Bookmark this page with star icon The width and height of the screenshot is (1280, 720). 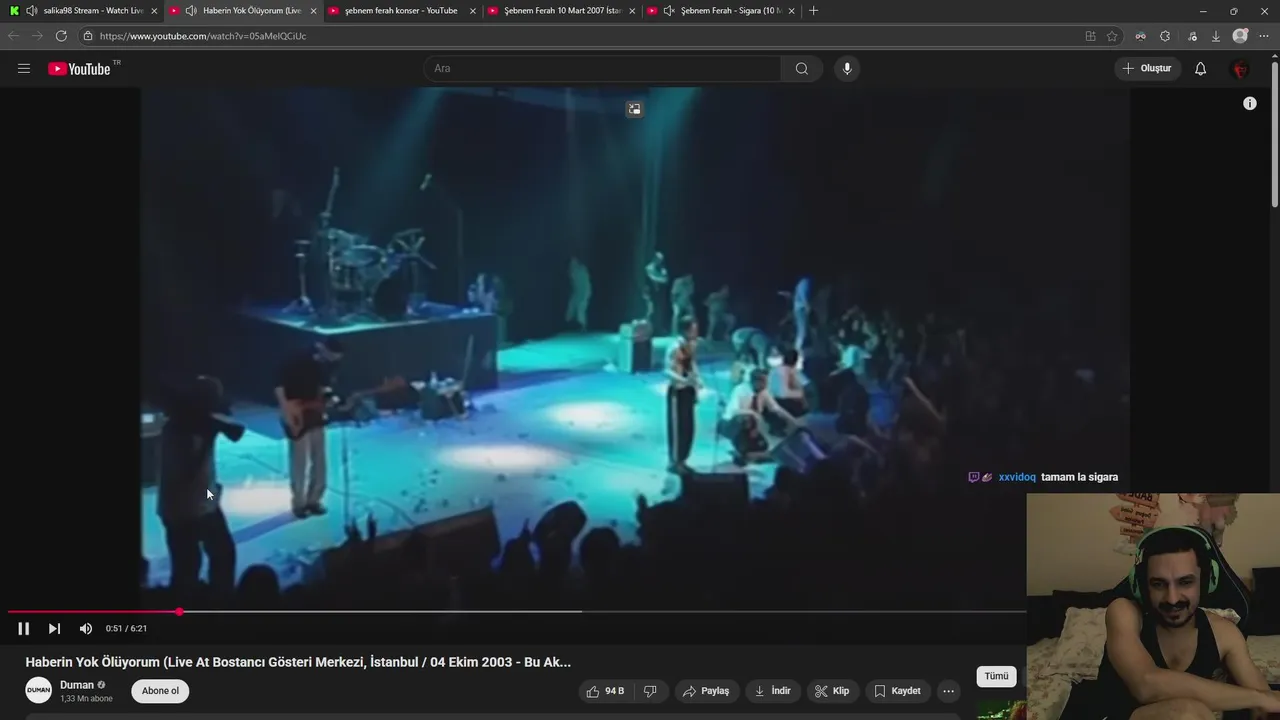pos(1112,36)
